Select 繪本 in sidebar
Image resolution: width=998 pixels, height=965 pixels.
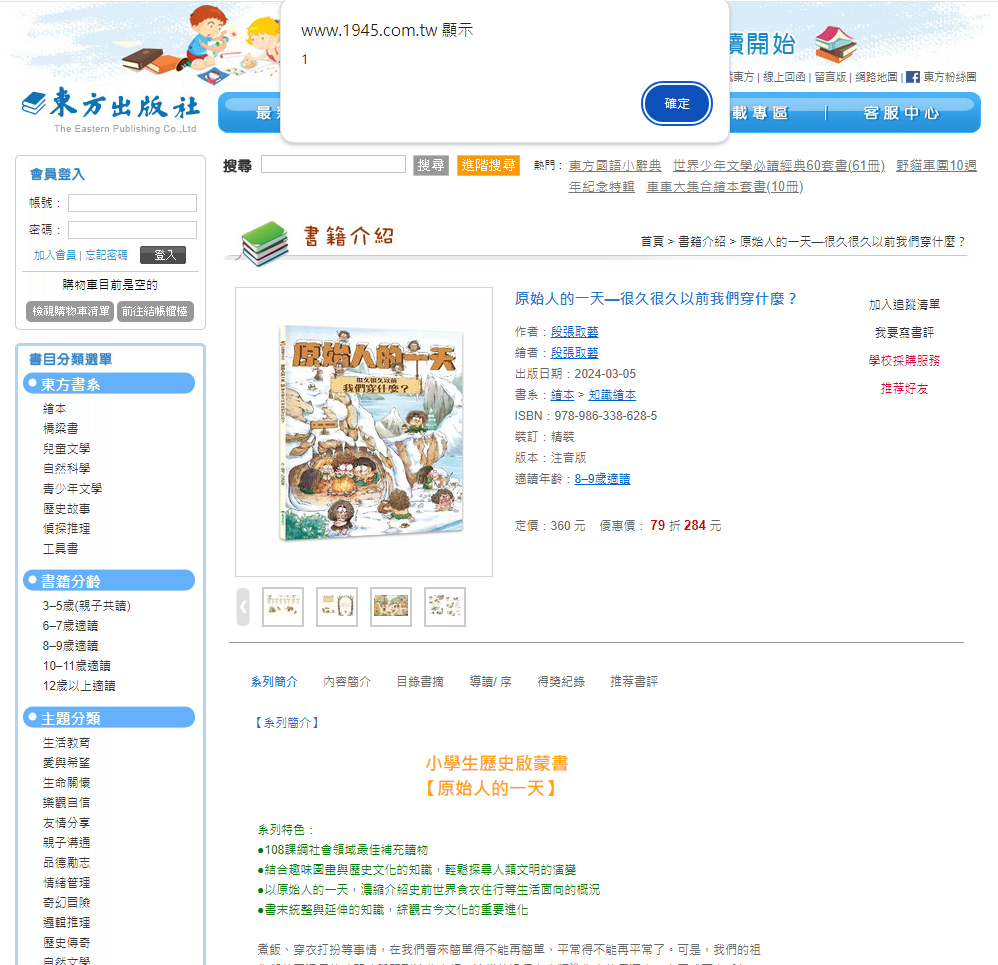[x=55, y=409]
